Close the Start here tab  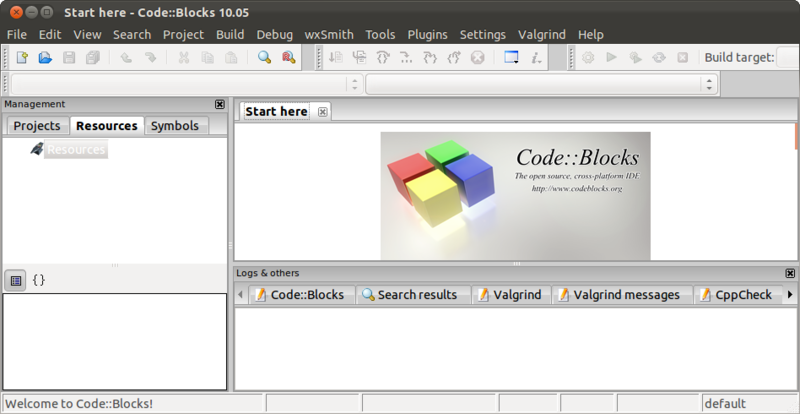point(322,112)
